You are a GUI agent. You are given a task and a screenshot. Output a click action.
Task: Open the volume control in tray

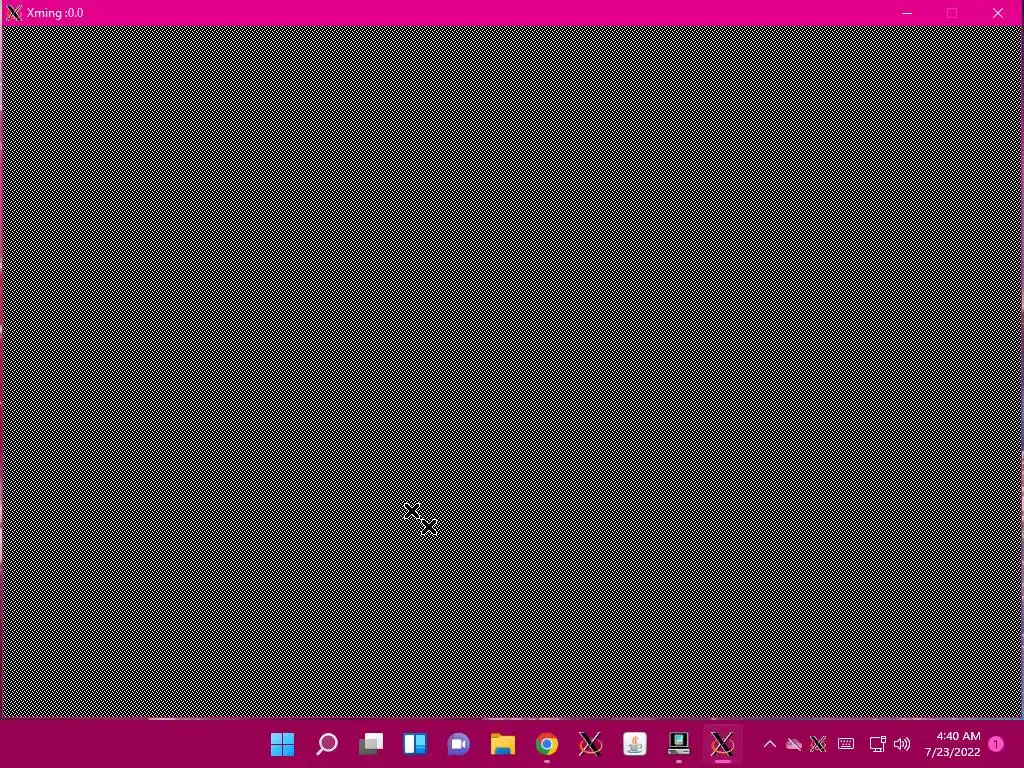902,744
